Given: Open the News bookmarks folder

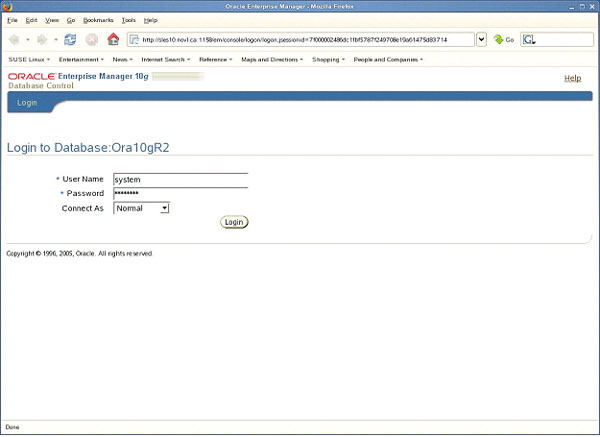Looking at the screenshot, I should pyautogui.click(x=122, y=60).
